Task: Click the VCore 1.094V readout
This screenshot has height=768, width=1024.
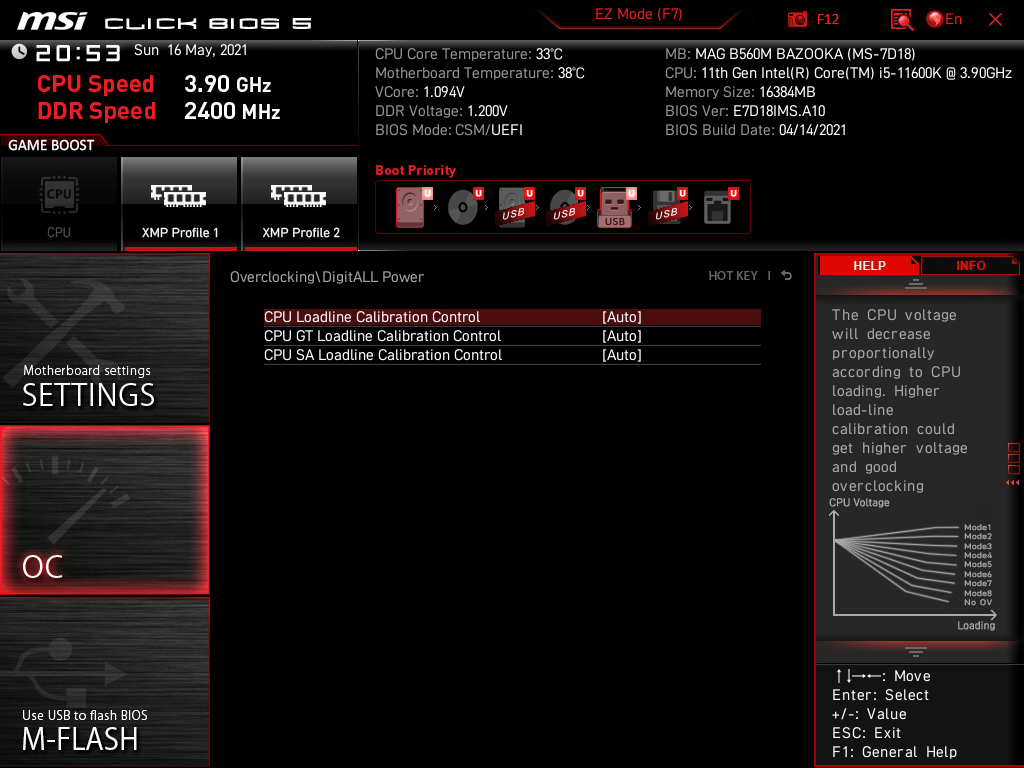Action: [420, 92]
